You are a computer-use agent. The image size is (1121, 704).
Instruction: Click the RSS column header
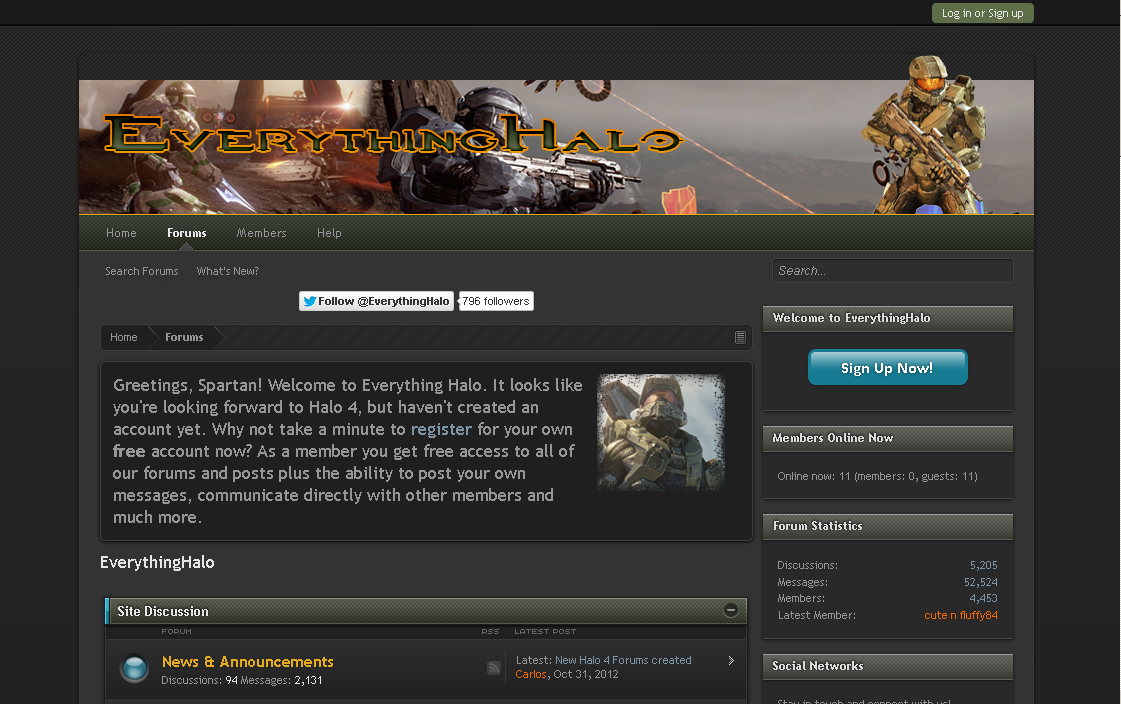click(x=490, y=632)
